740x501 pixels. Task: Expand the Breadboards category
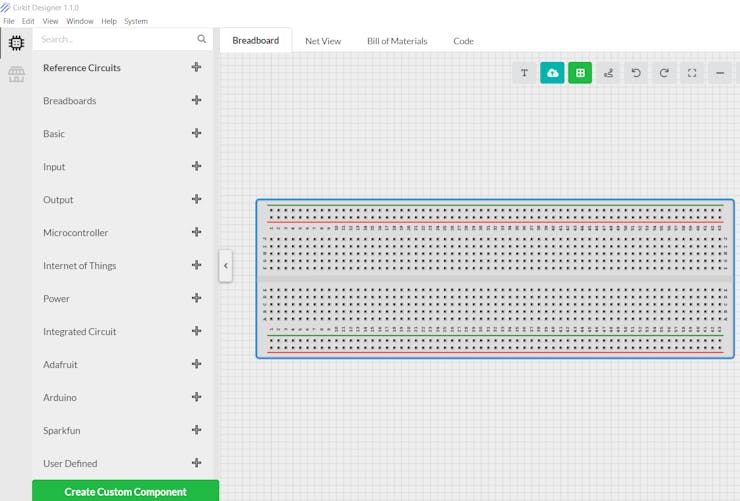click(x=197, y=100)
